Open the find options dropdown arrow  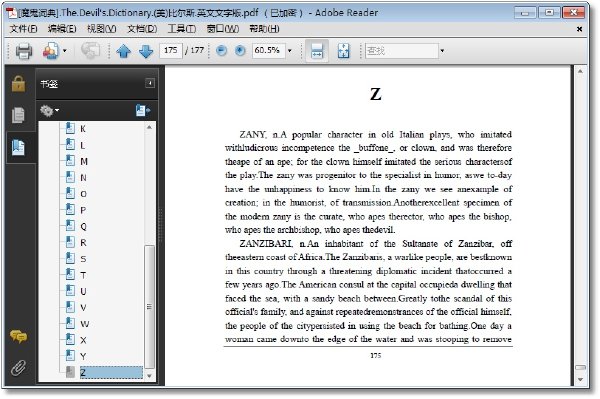click(x=442, y=50)
